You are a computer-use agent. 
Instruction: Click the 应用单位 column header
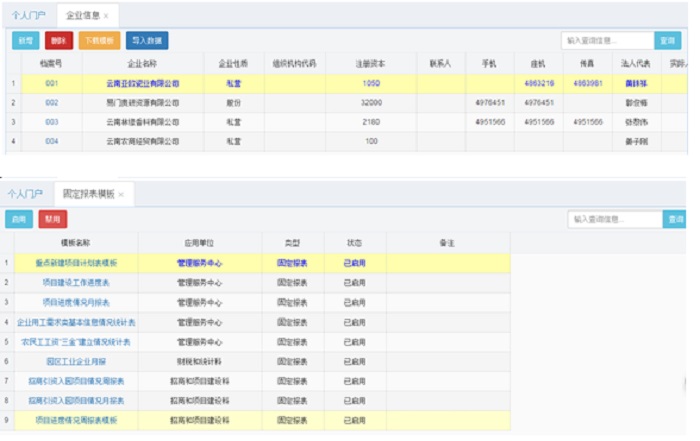[199, 243]
